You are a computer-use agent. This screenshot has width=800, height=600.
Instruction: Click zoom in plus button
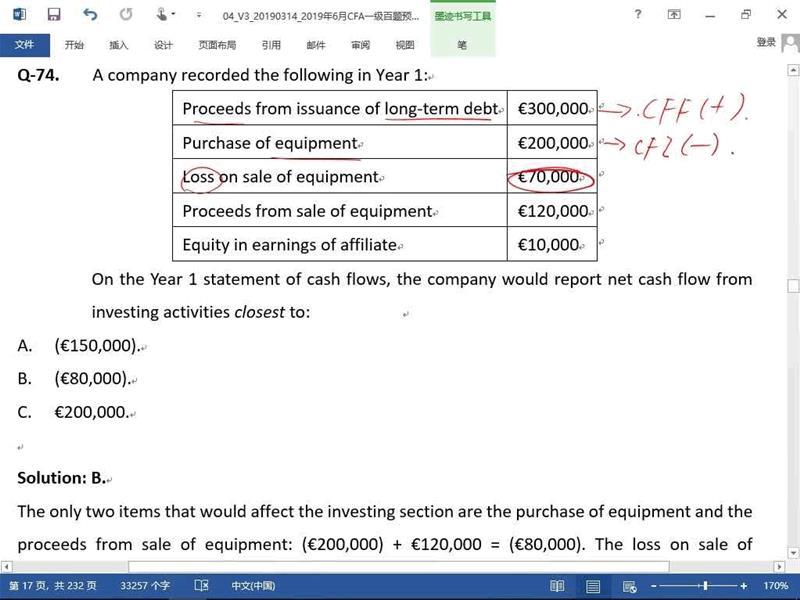[x=744, y=586]
